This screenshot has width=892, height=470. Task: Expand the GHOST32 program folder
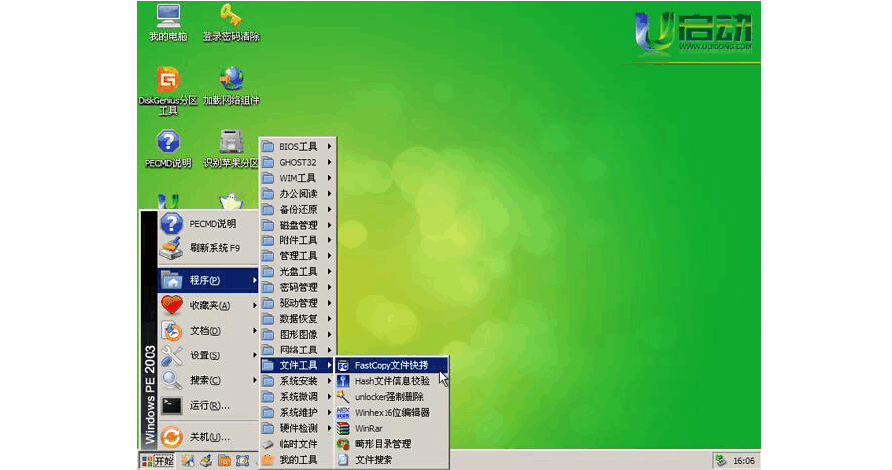point(297,162)
